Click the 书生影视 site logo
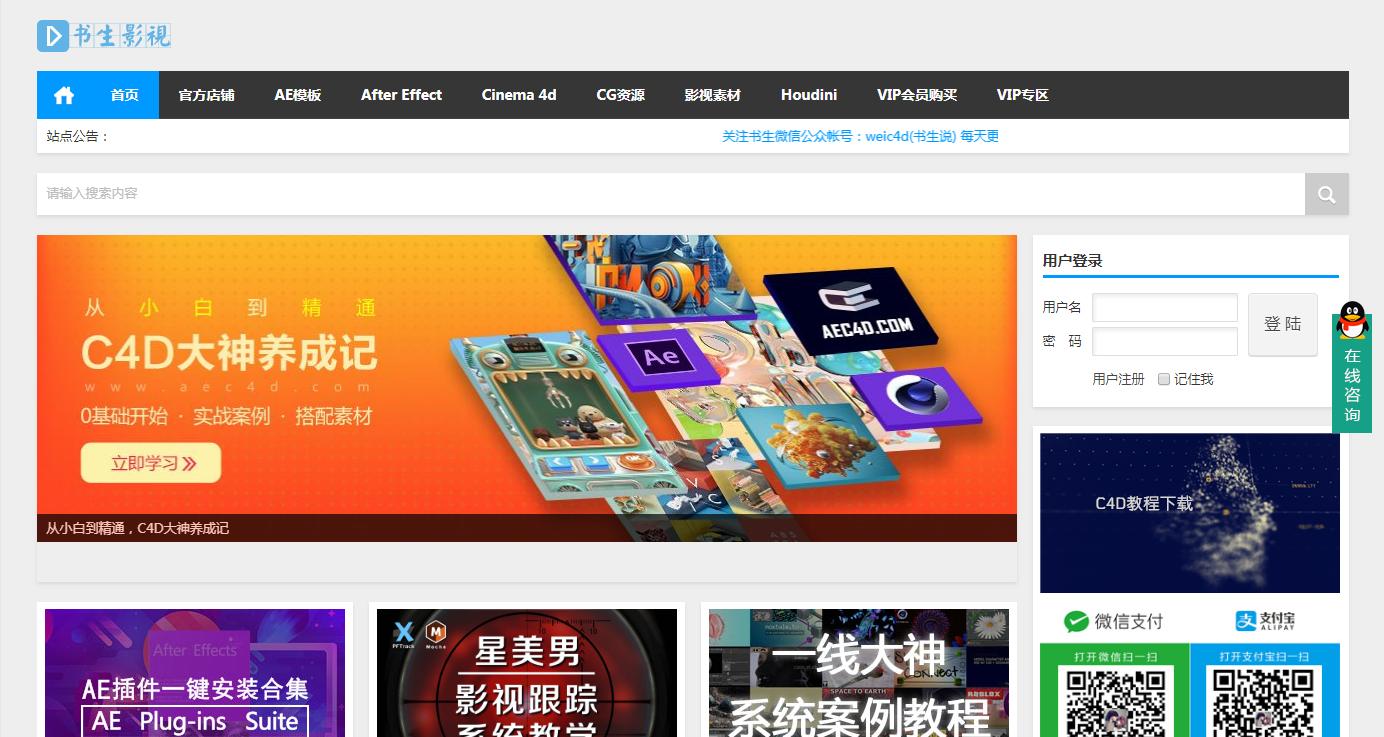Image resolution: width=1384 pixels, height=737 pixels. [x=103, y=35]
